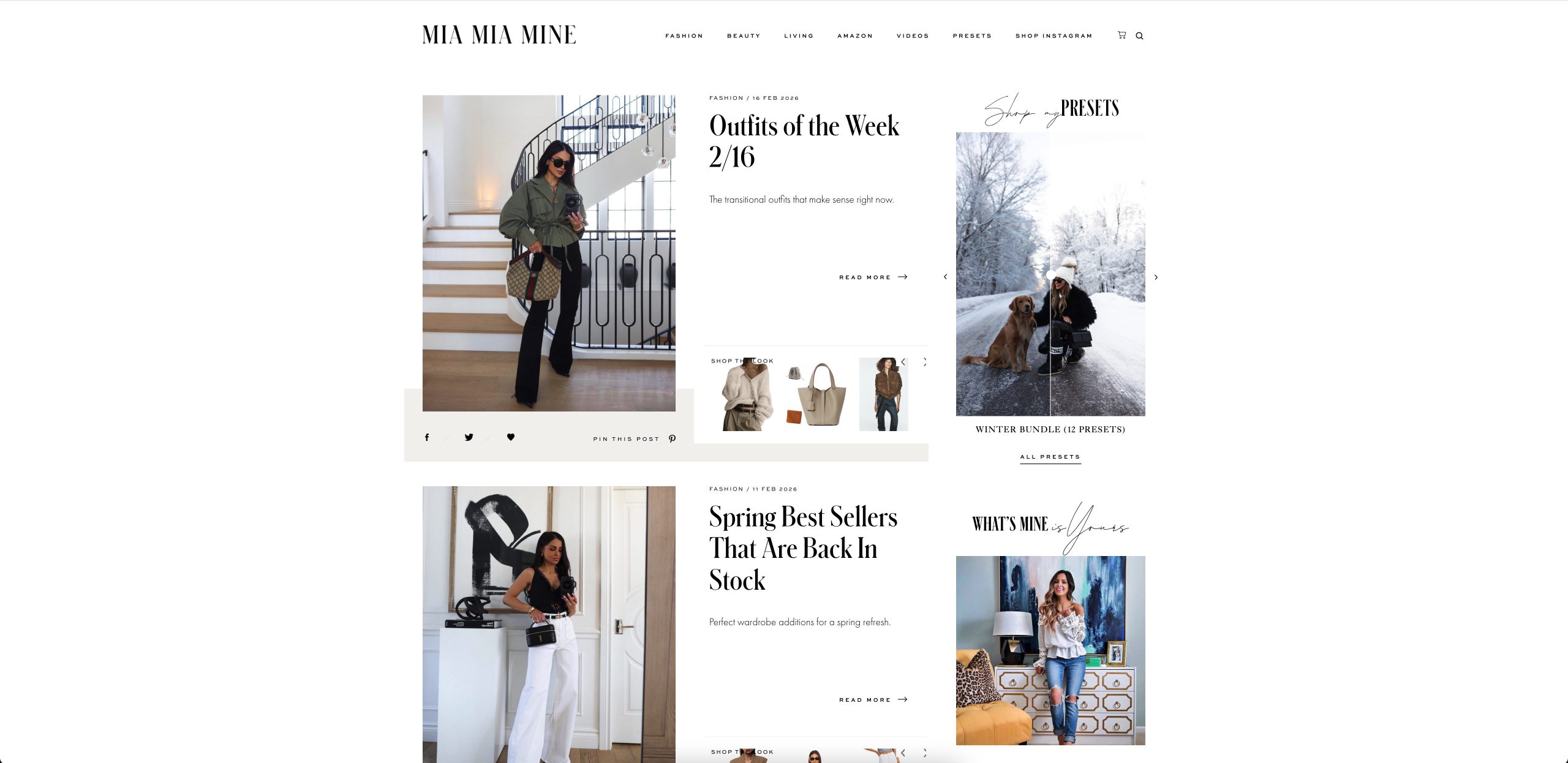The image size is (1568, 763).
Task: Advance Shop the Look carousel forward
Action: point(925,362)
